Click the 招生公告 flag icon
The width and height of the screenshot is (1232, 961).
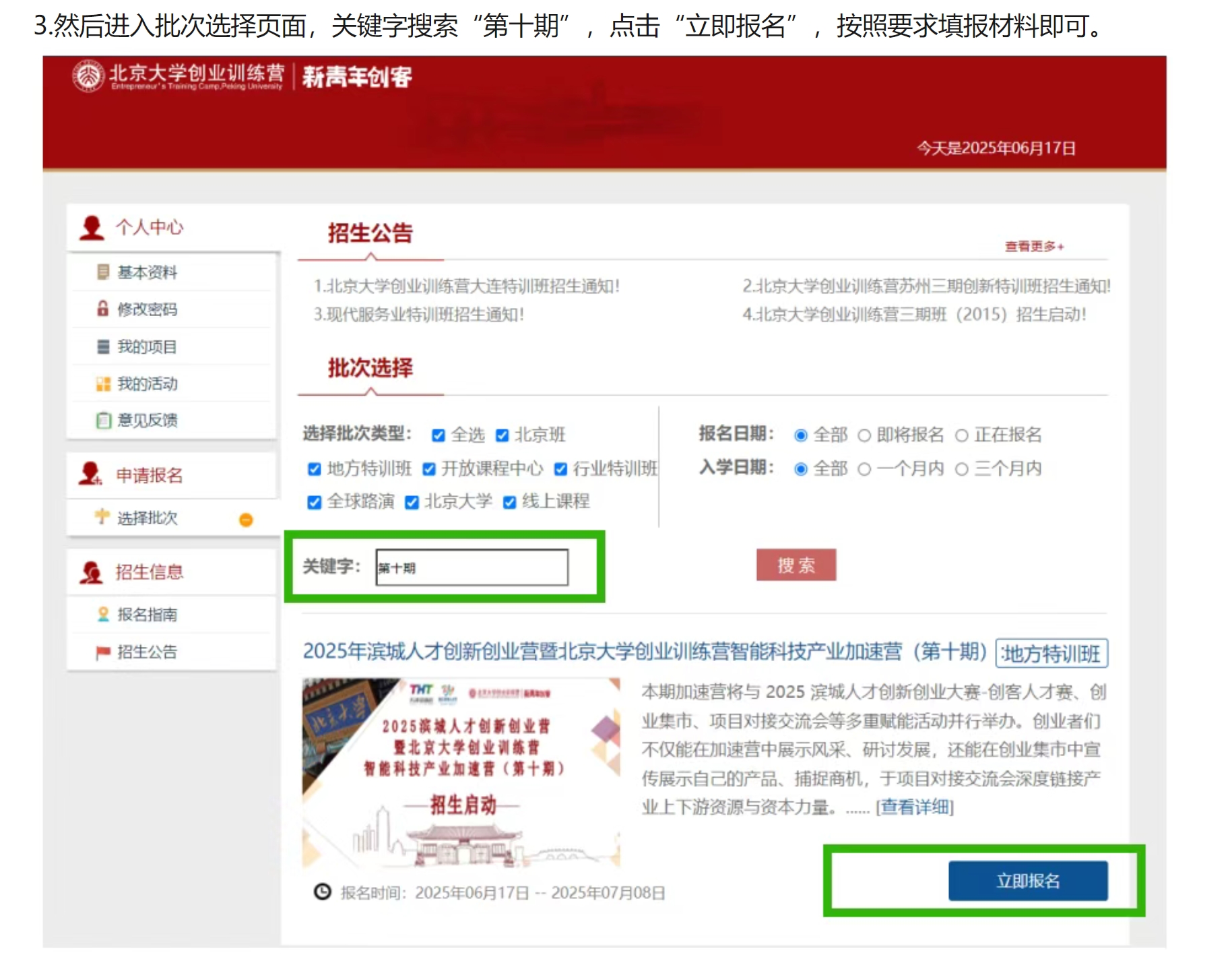click(102, 652)
